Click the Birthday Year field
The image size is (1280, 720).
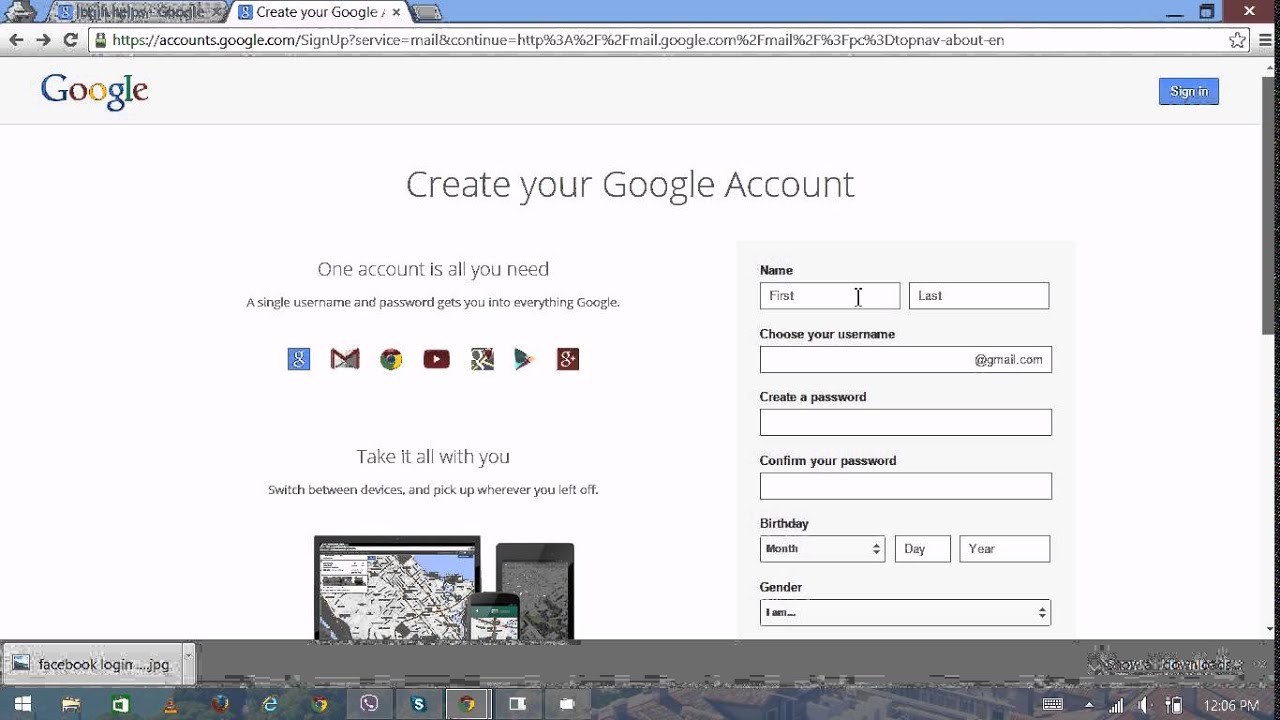[1005, 549]
